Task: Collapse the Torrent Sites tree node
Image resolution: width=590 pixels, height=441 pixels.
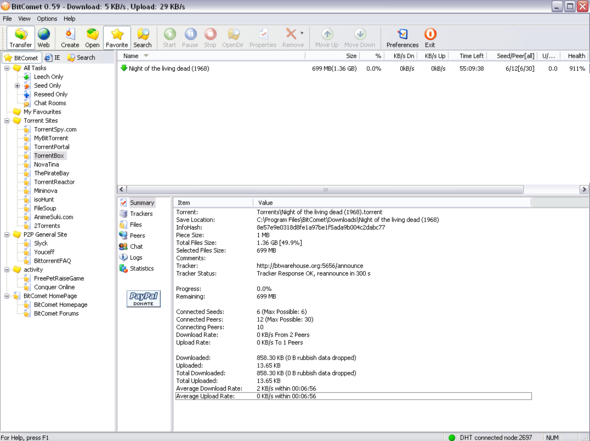Action: click(x=7, y=121)
